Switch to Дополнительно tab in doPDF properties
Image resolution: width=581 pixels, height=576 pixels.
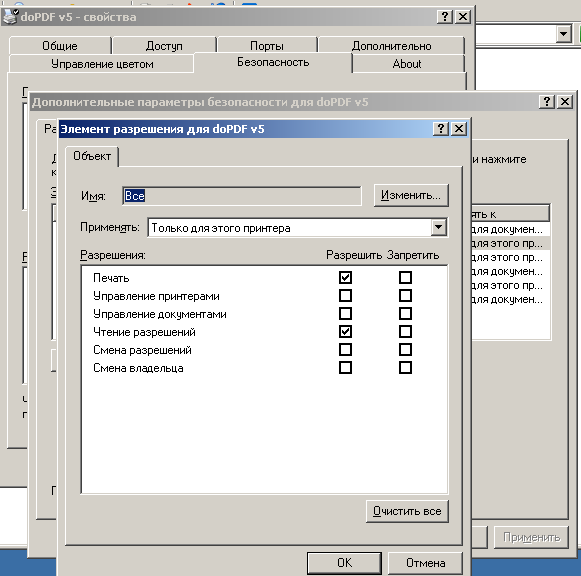point(391,46)
